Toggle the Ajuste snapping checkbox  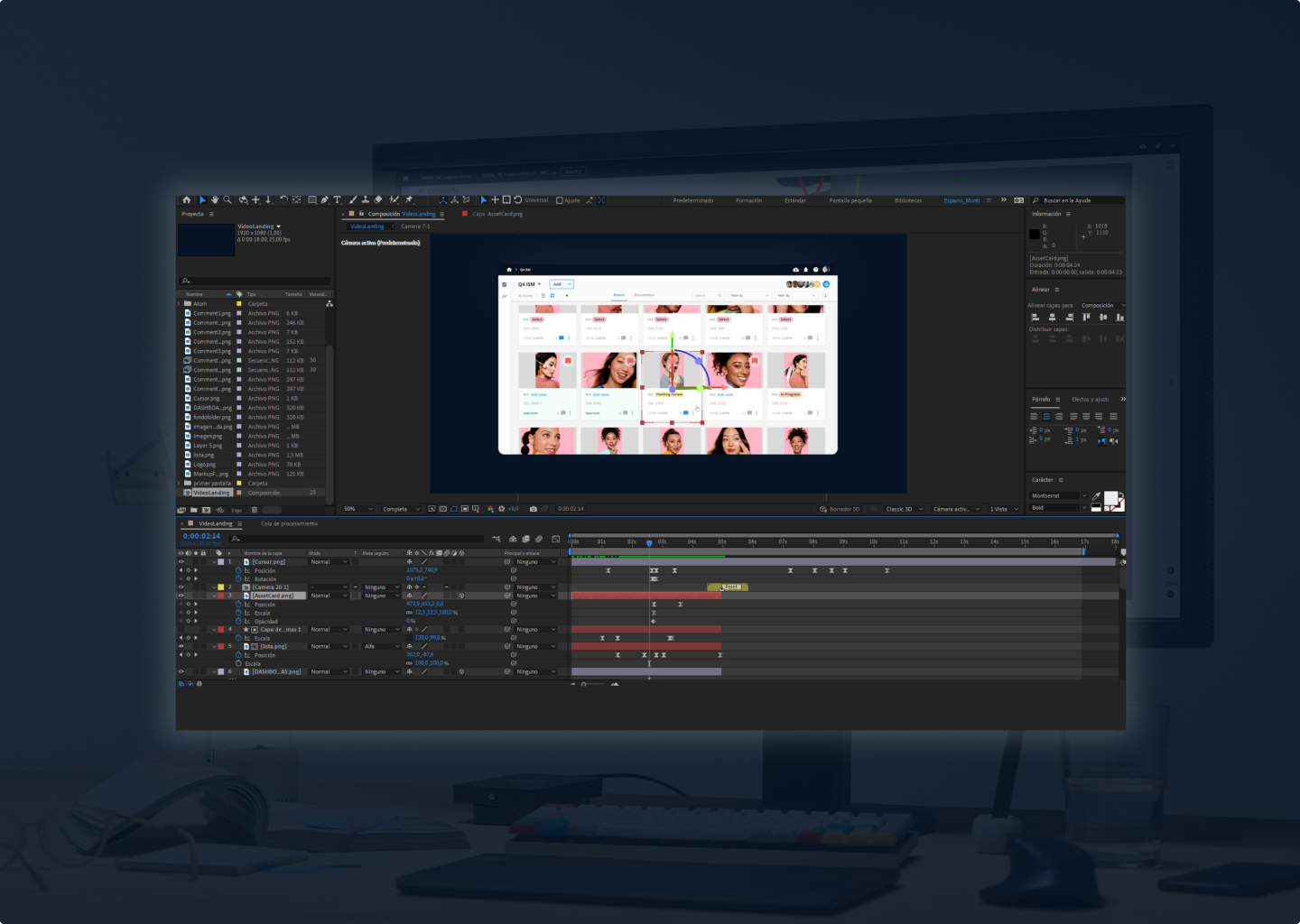coord(560,200)
